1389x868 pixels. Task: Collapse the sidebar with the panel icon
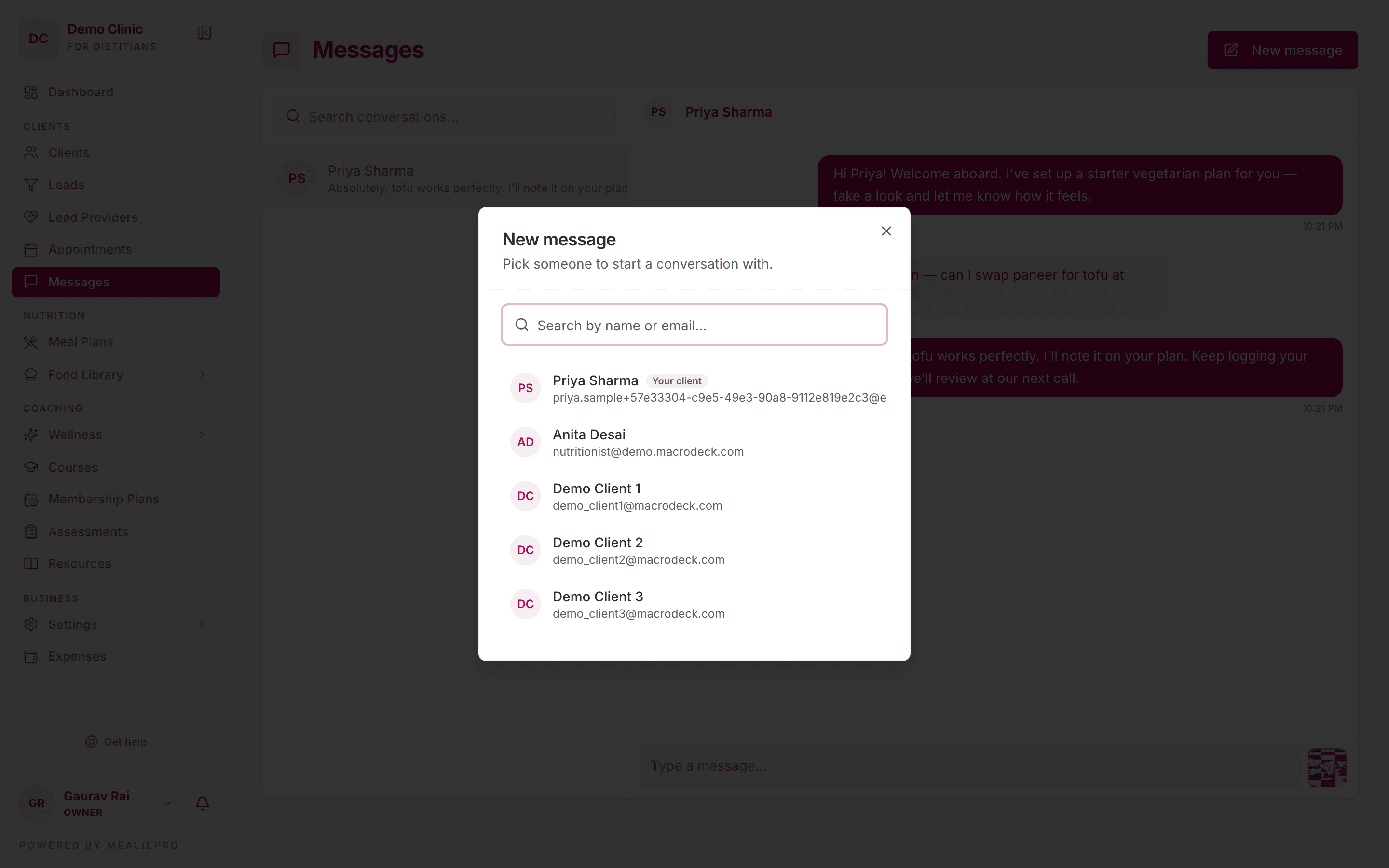point(204,33)
